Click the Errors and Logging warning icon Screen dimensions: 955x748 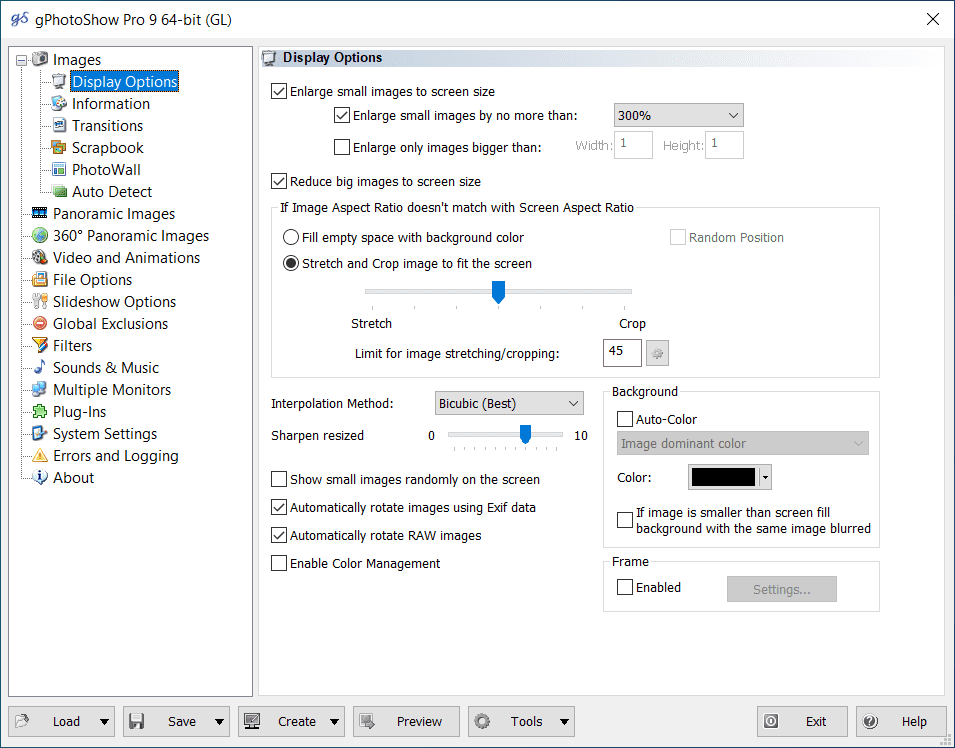40,455
